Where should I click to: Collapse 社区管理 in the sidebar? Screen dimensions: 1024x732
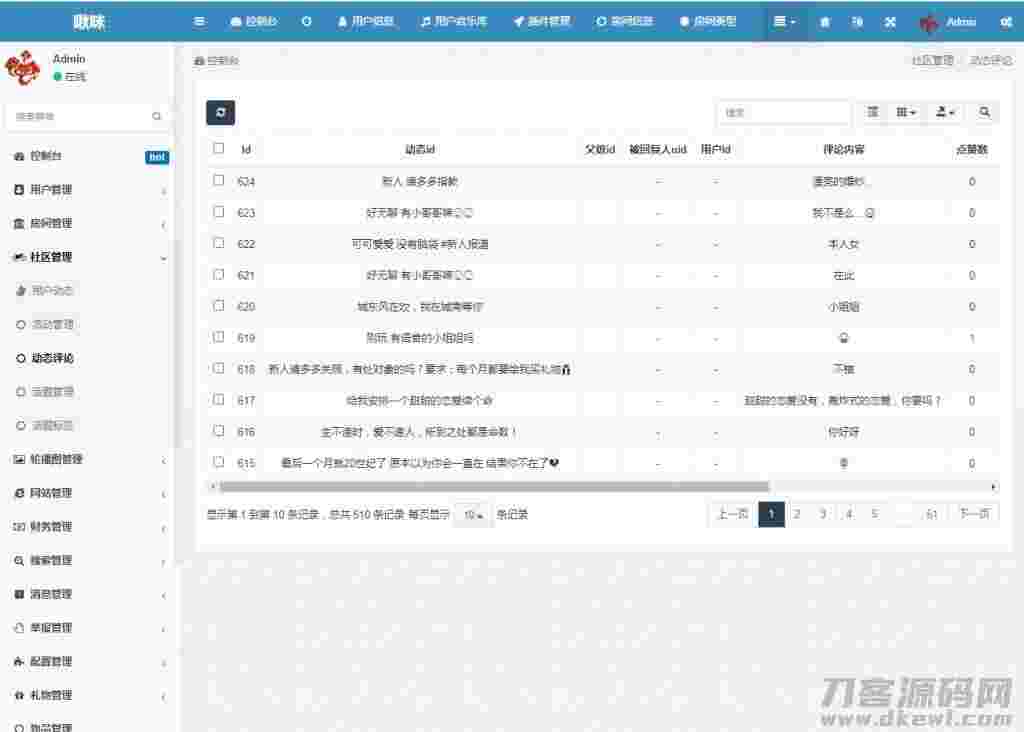click(88, 257)
